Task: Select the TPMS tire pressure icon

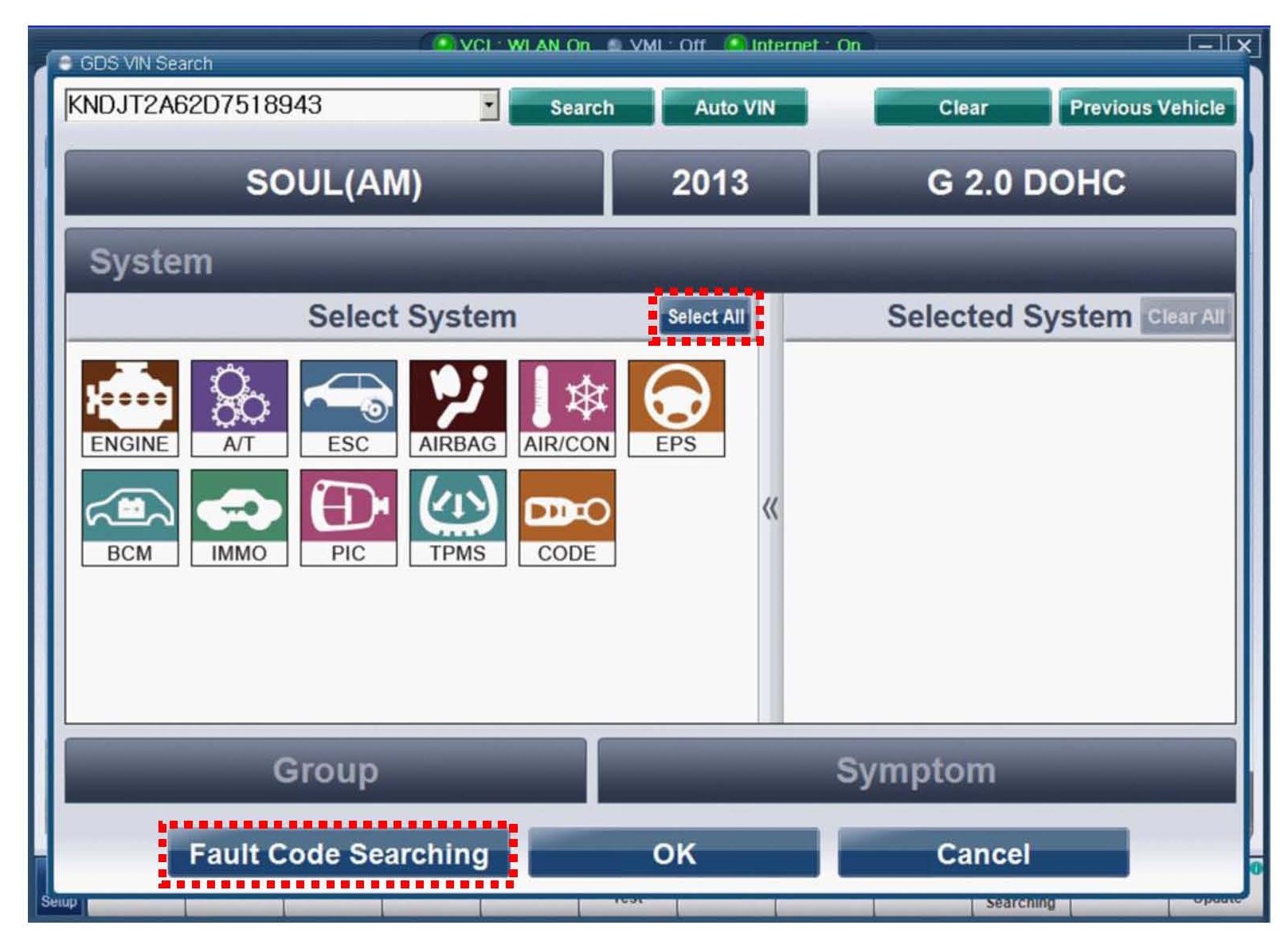Action: (457, 517)
